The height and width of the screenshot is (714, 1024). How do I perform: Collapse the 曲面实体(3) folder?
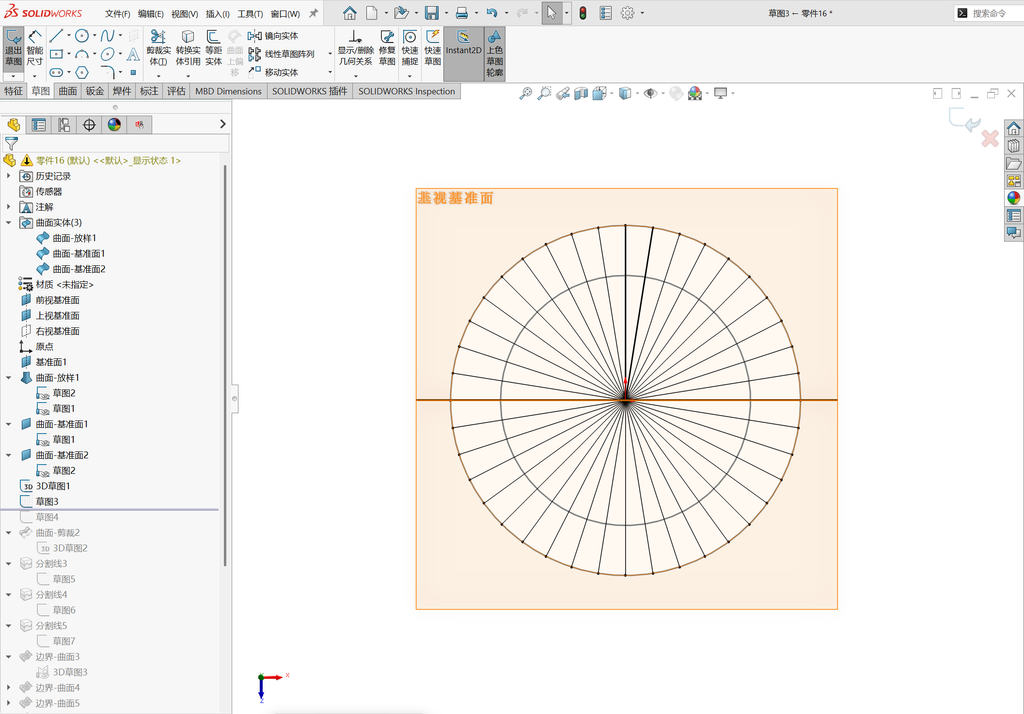[x=8, y=223]
